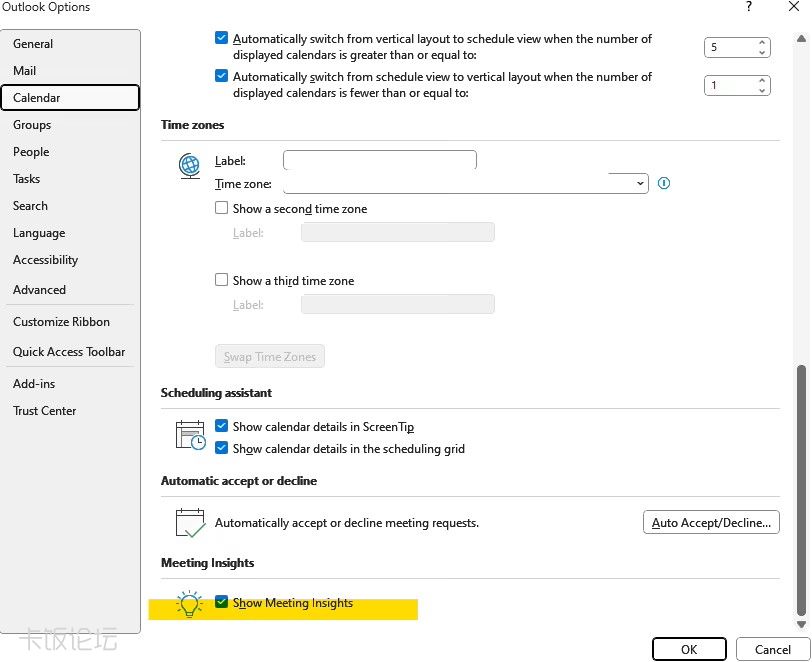Click the time zone globe icon
The width and height of the screenshot is (812, 662).
click(x=190, y=166)
